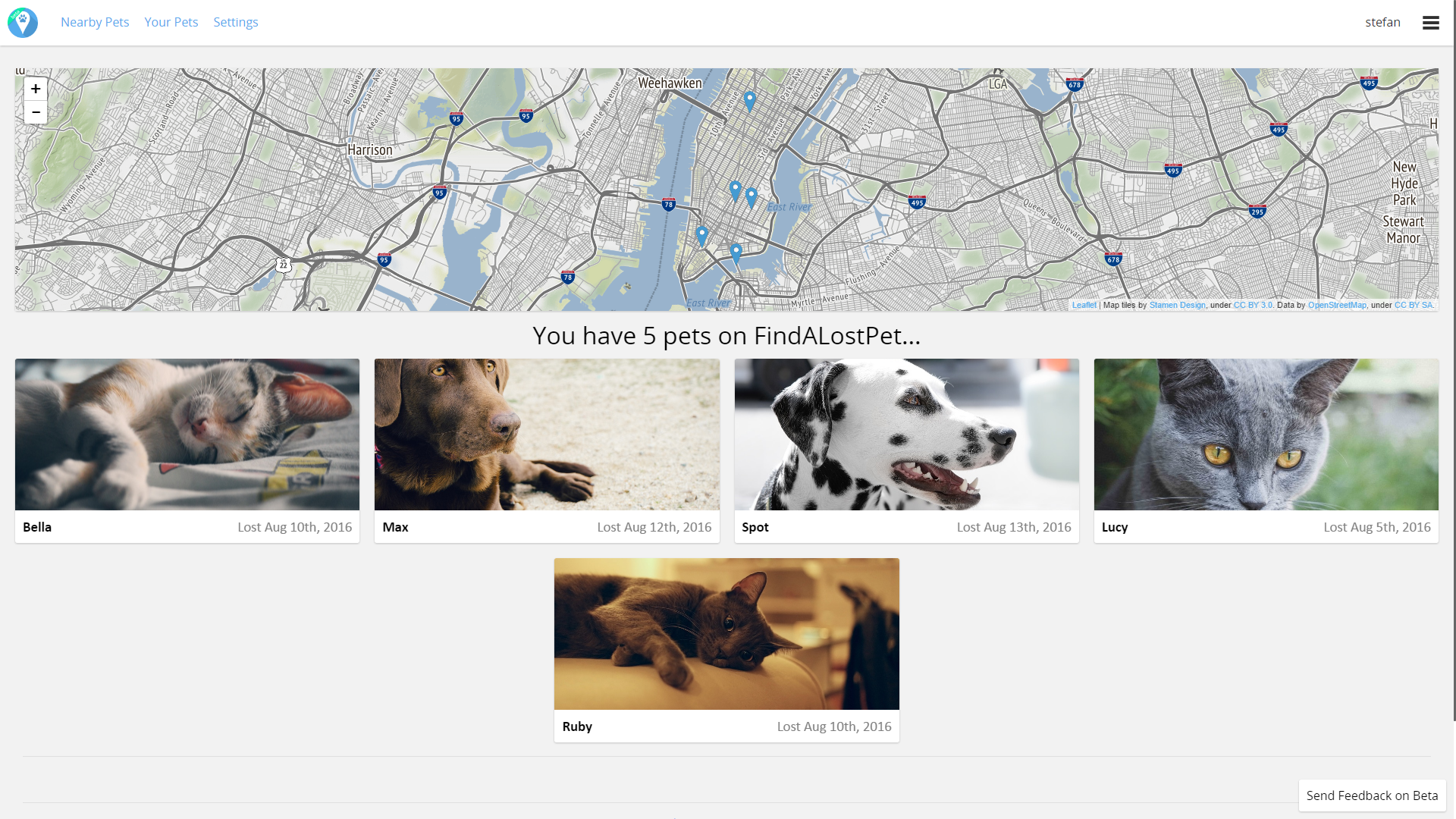1456x819 pixels.
Task: Open the Your Pets tab
Action: (x=171, y=23)
